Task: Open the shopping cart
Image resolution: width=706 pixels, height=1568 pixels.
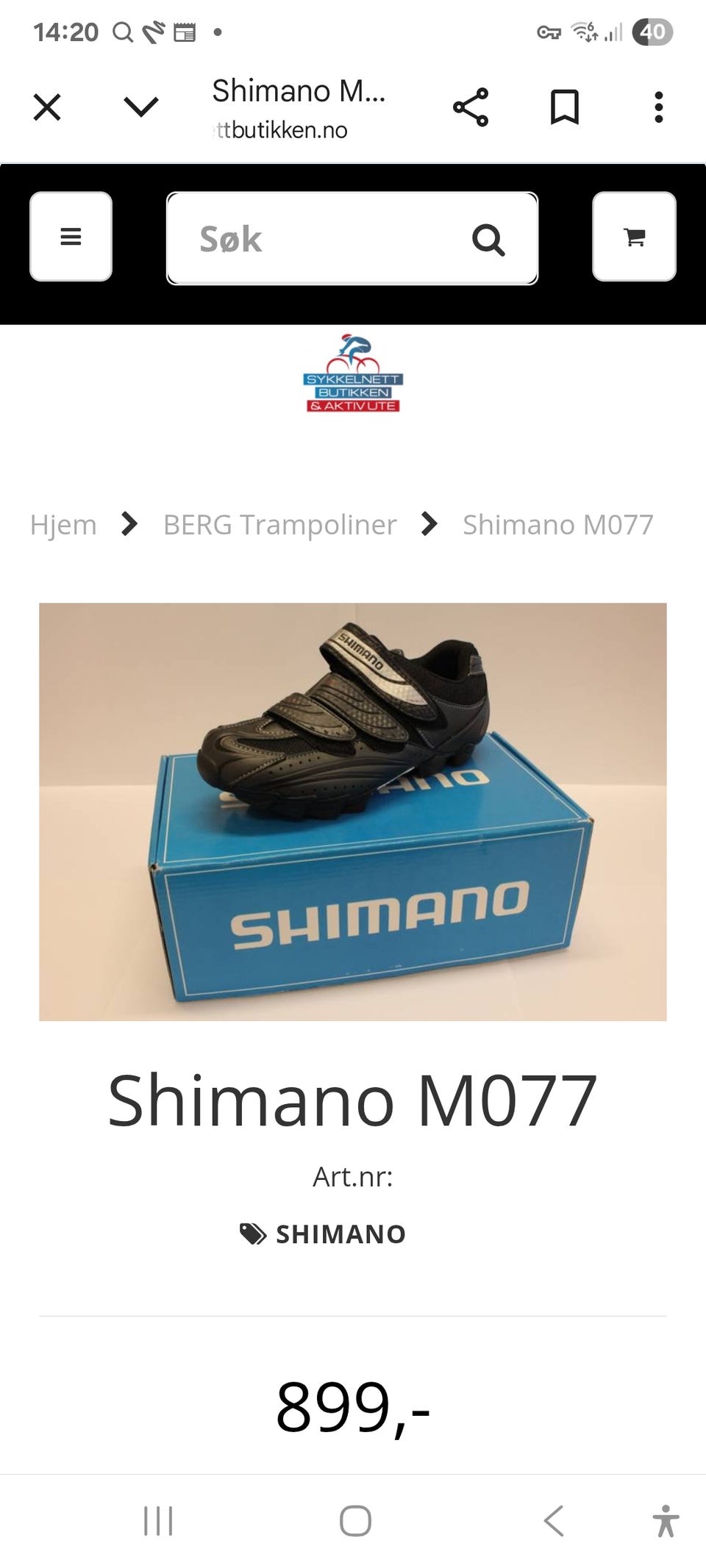Action: [x=634, y=237]
